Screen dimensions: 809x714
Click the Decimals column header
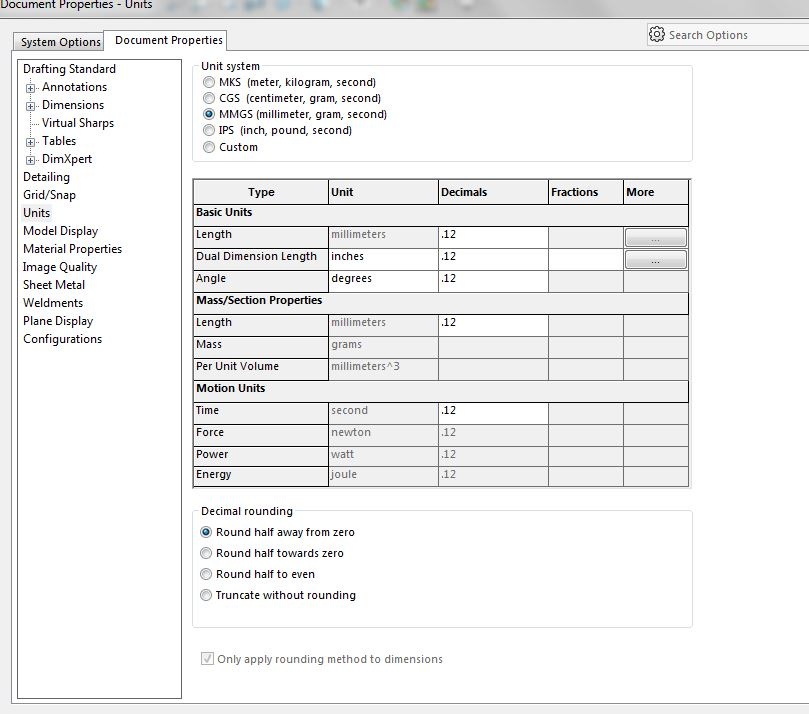[x=493, y=192]
